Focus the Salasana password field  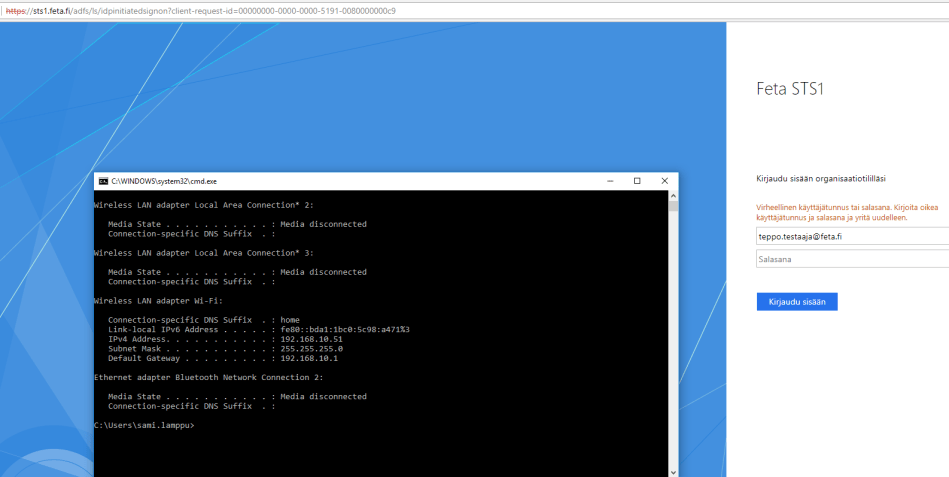[x=852, y=259]
